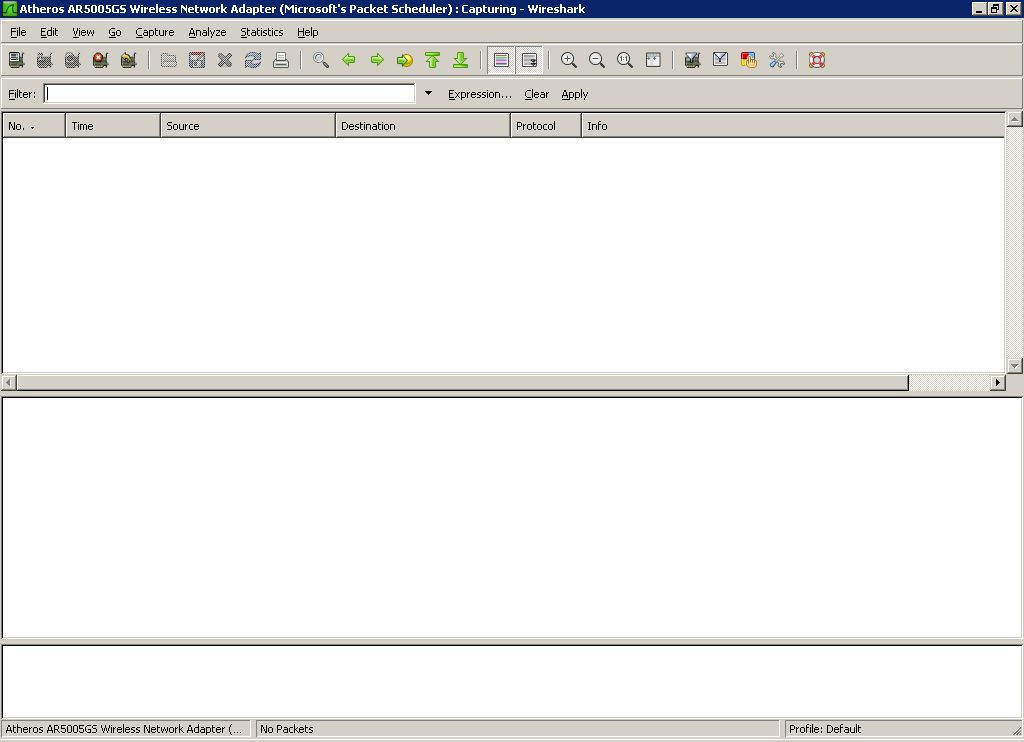Open the Edit menu
This screenshot has height=742, width=1024.
point(49,32)
